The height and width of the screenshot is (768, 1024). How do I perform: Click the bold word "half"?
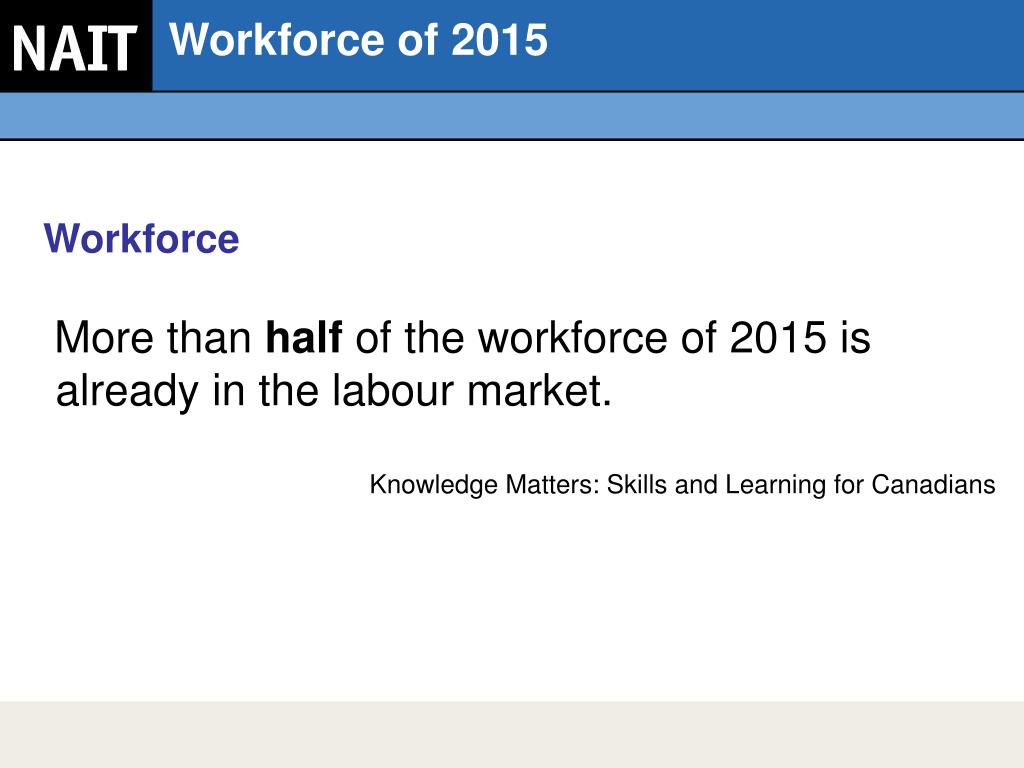[x=304, y=336]
